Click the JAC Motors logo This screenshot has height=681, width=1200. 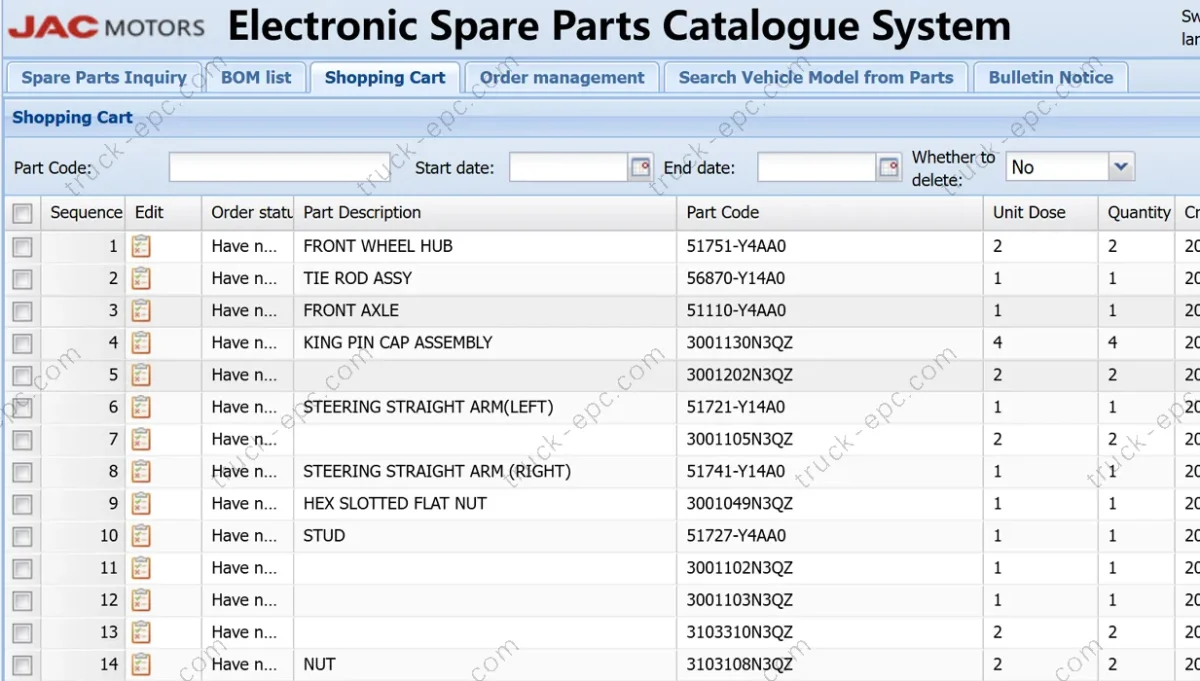coord(106,27)
